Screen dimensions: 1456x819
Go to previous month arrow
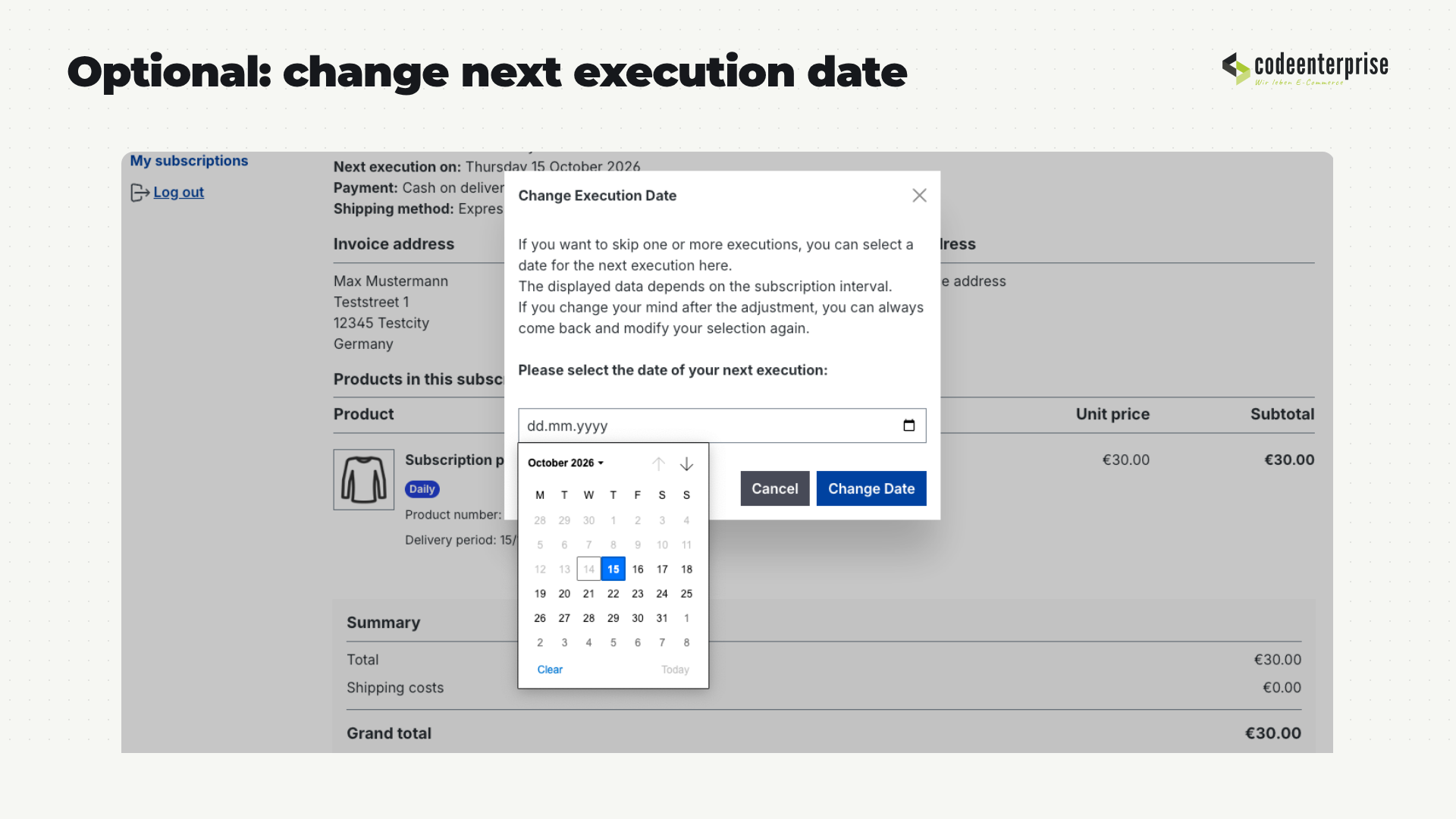[658, 463]
